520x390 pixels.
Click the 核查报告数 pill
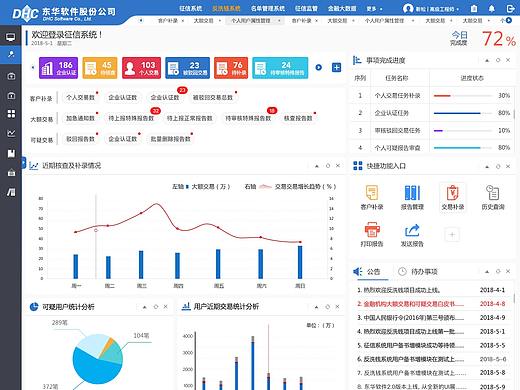pyautogui.click(x=298, y=118)
